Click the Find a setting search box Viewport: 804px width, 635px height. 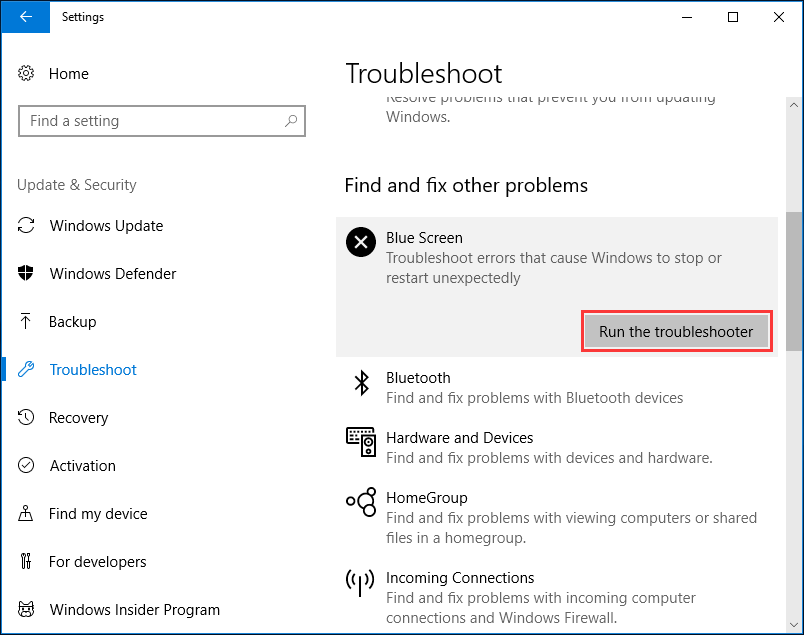pos(162,121)
